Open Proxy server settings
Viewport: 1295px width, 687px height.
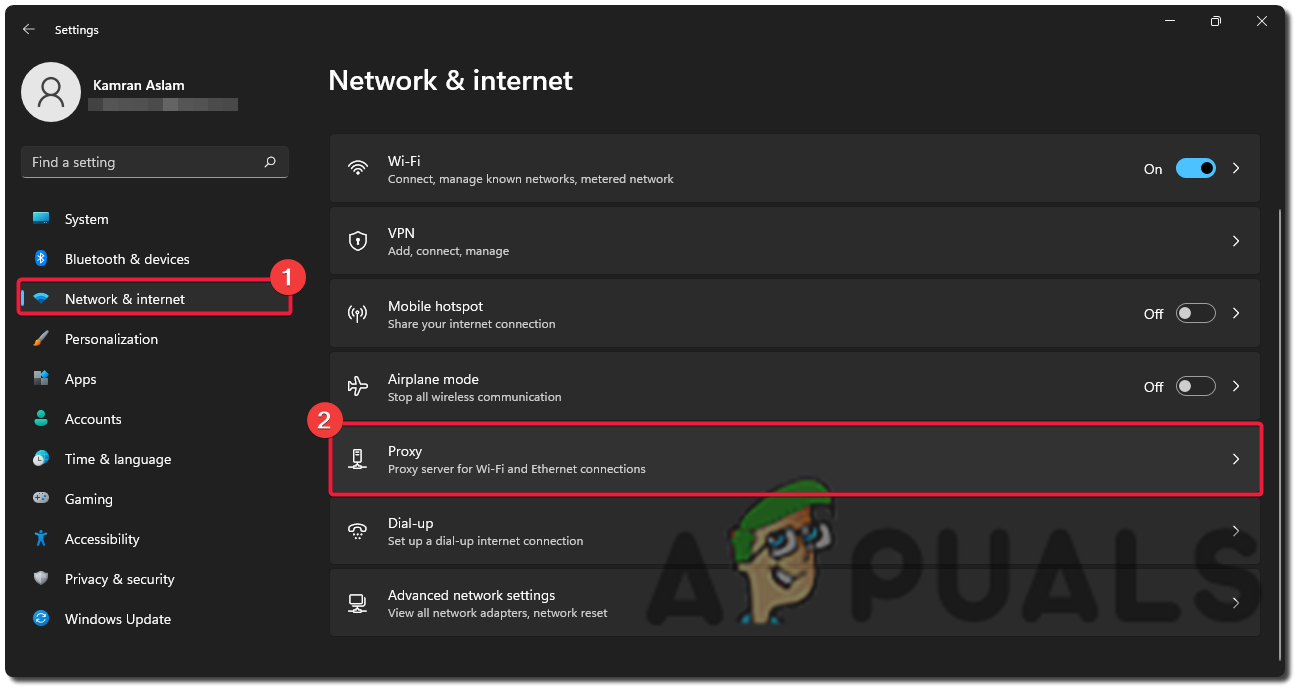795,459
